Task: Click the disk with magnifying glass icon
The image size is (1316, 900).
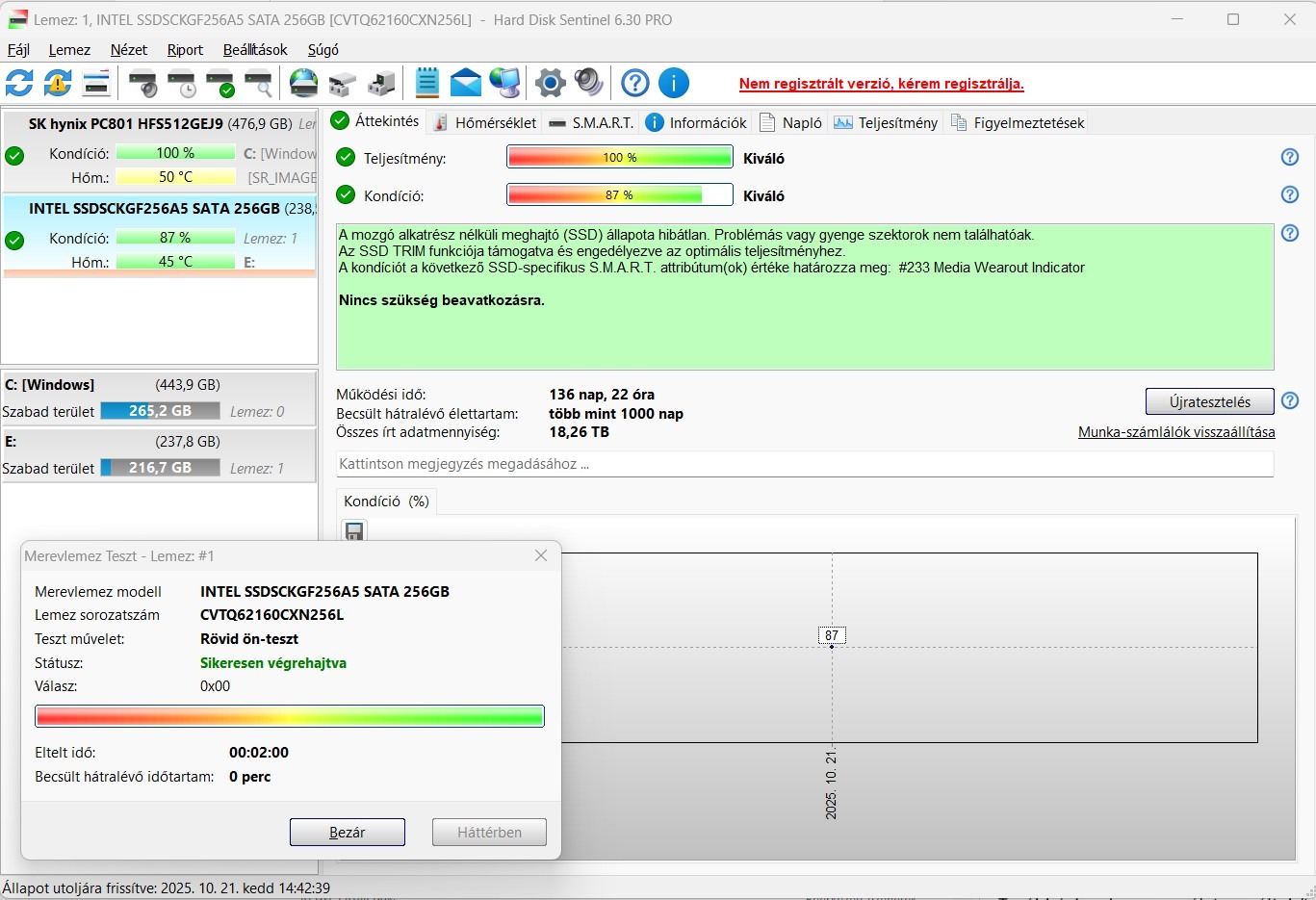Action: coord(258,84)
